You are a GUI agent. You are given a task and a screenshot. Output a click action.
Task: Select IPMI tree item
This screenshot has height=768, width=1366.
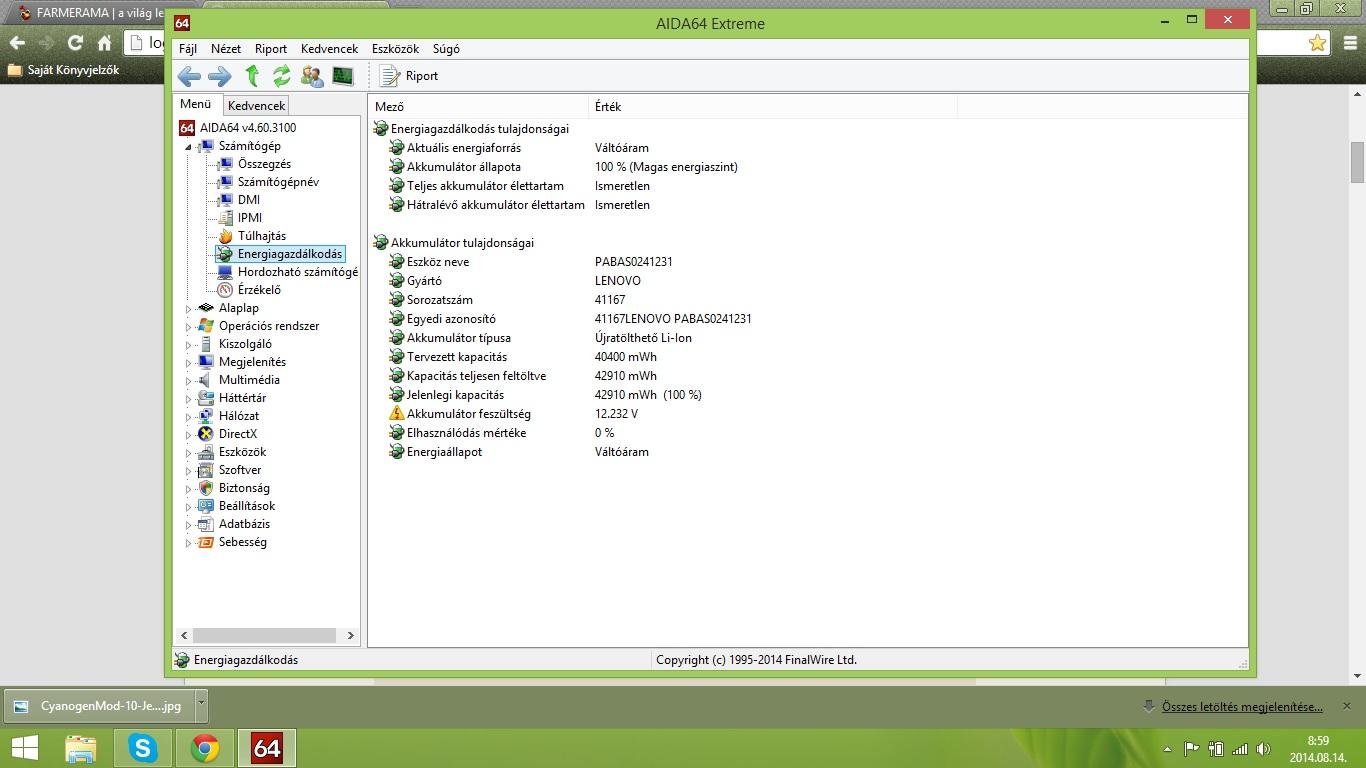pos(249,218)
